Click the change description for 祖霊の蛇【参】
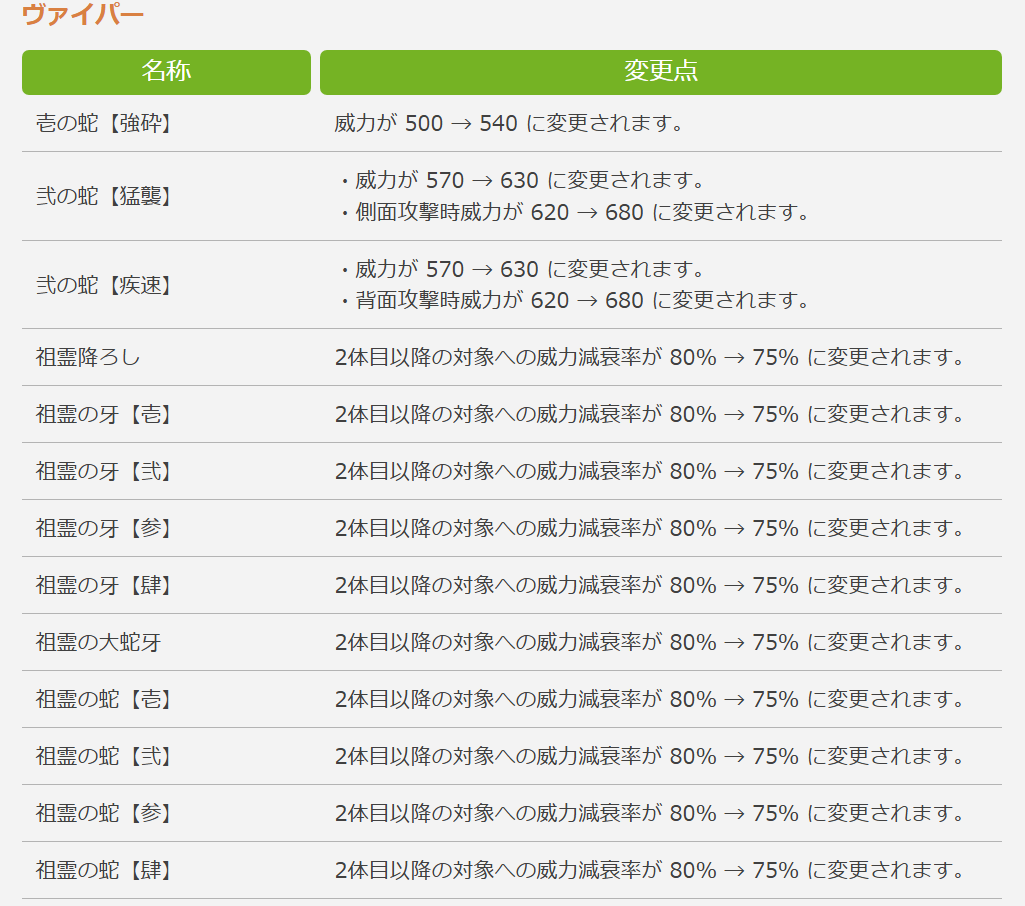 pyautogui.click(x=649, y=813)
